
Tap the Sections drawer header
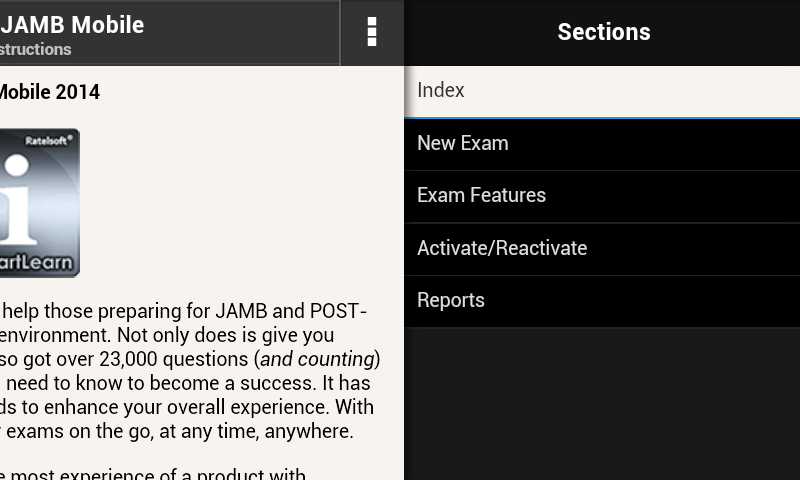(x=604, y=32)
